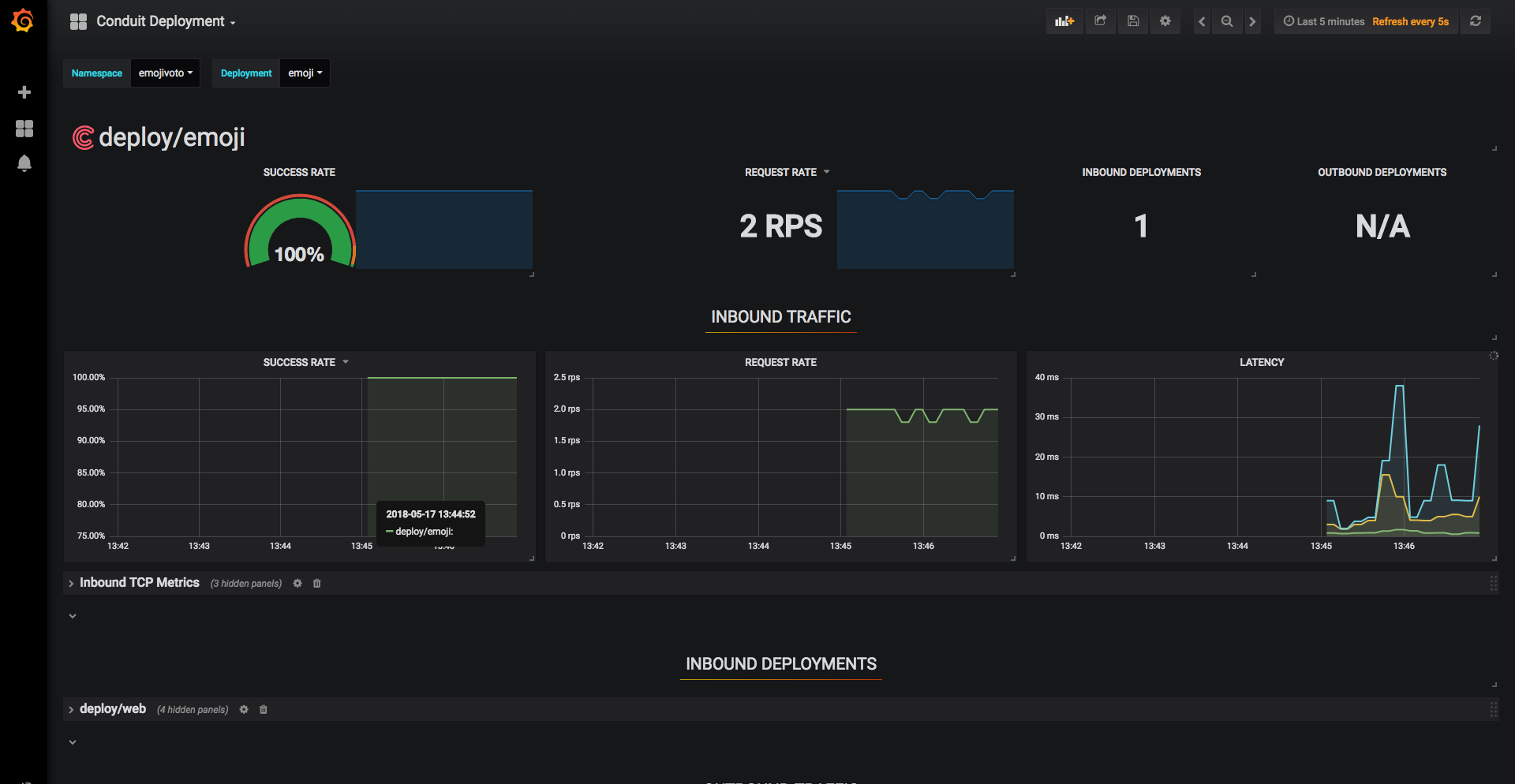
Task: Click the Namespace variable label
Action: (x=97, y=73)
